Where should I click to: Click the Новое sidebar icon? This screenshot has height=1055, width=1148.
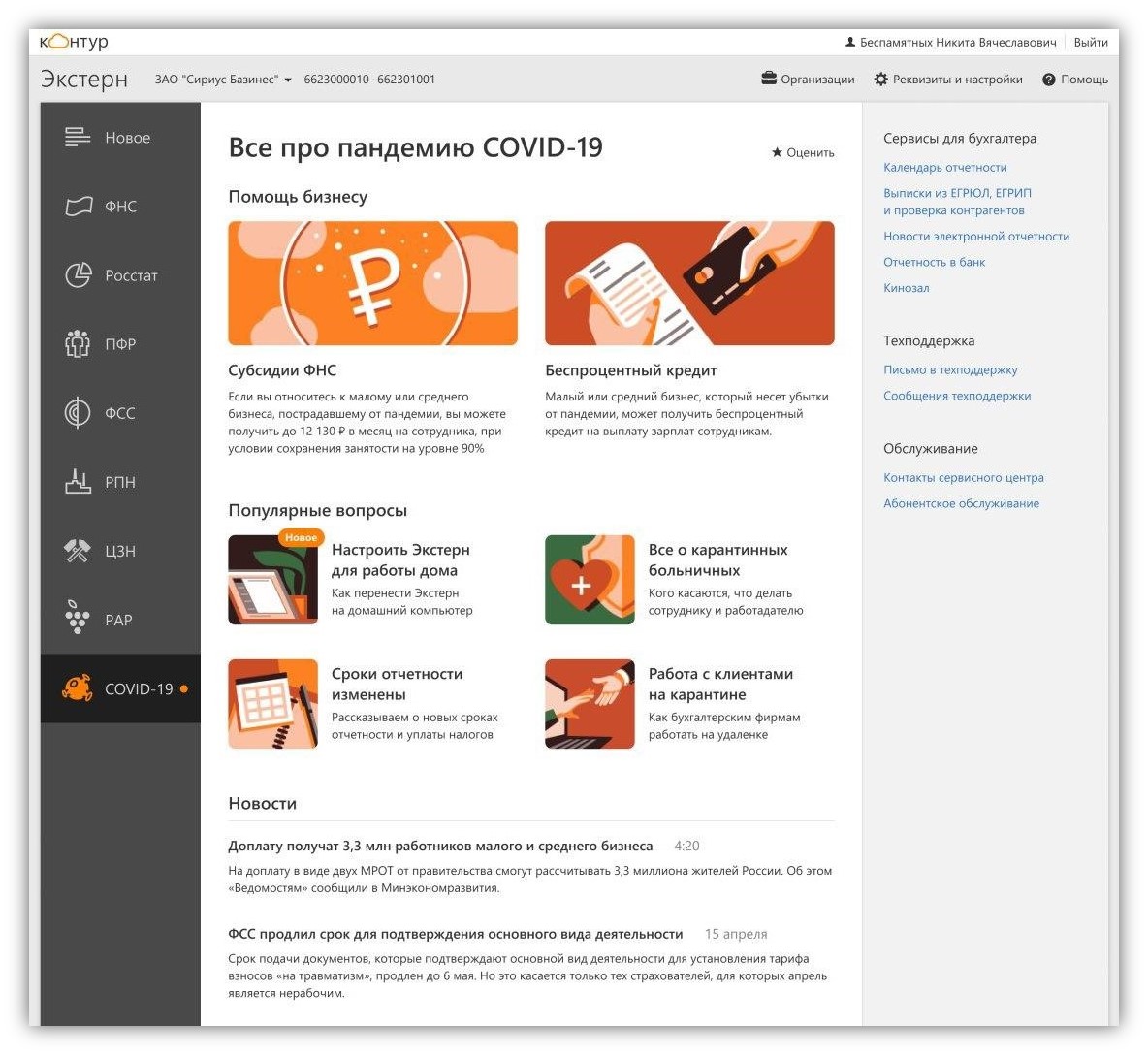pos(78,137)
